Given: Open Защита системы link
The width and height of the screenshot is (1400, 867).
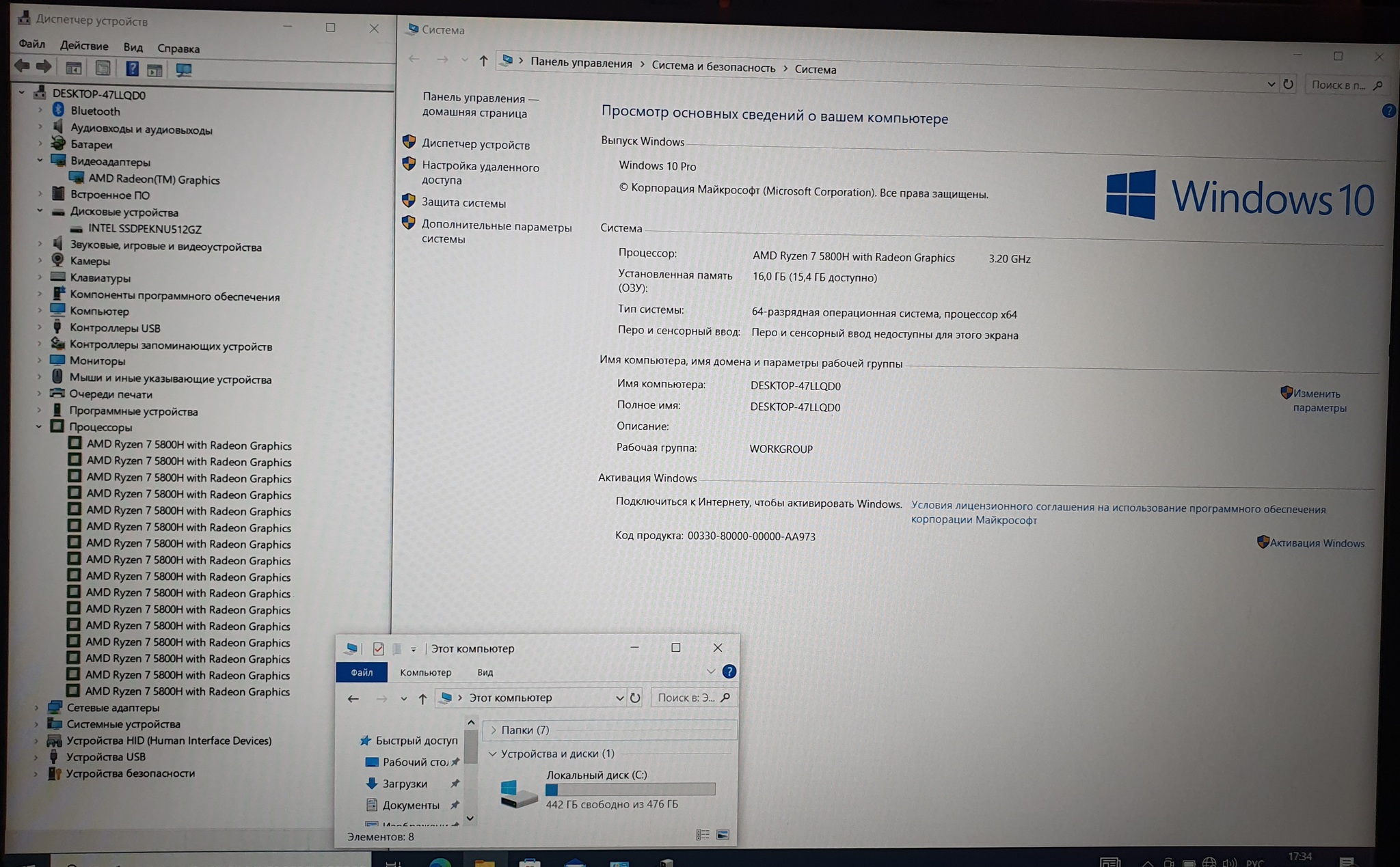Looking at the screenshot, I should (x=463, y=203).
